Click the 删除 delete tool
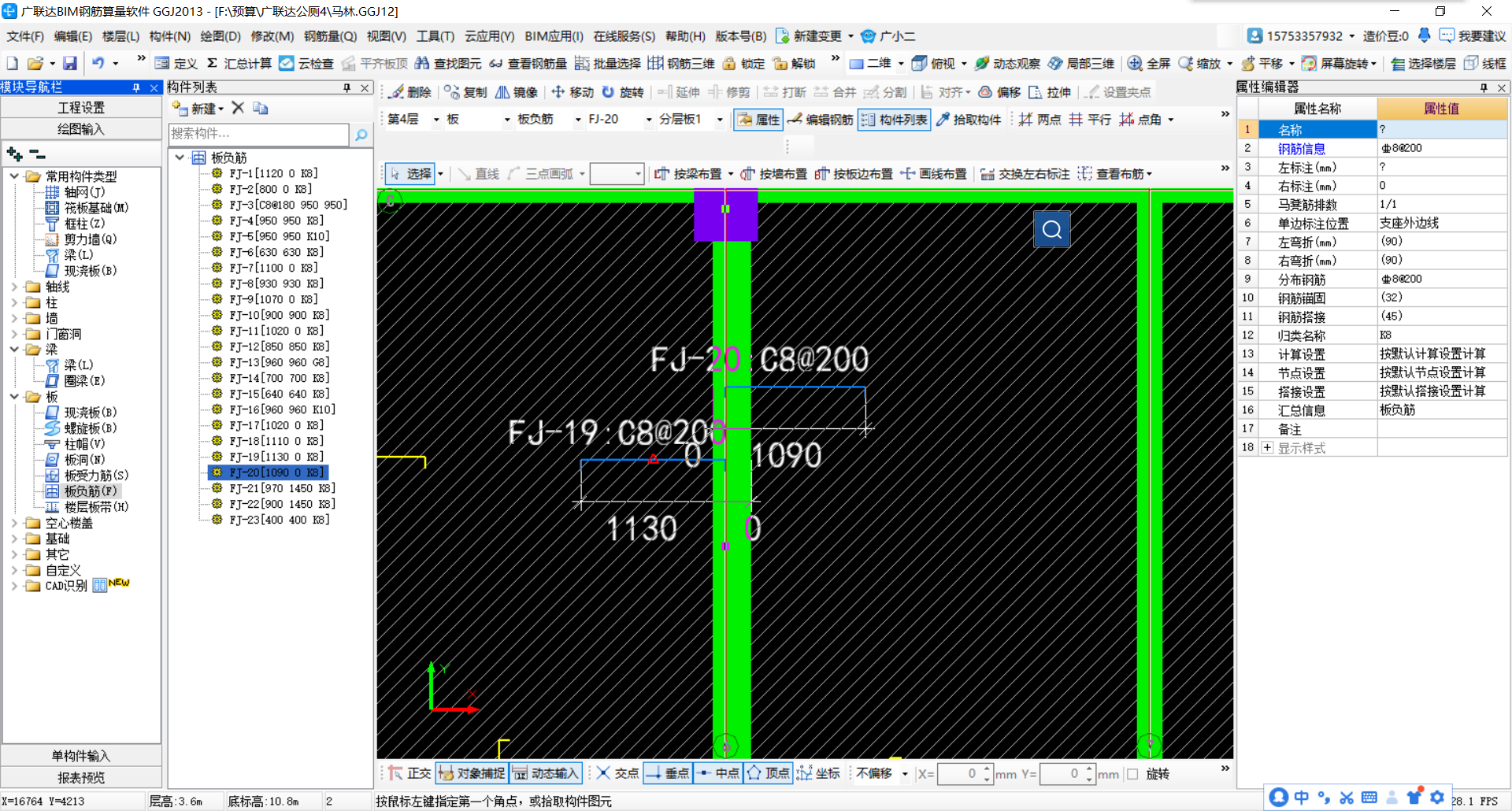1512x811 pixels. pyautogui.click(x=410, y=92)
